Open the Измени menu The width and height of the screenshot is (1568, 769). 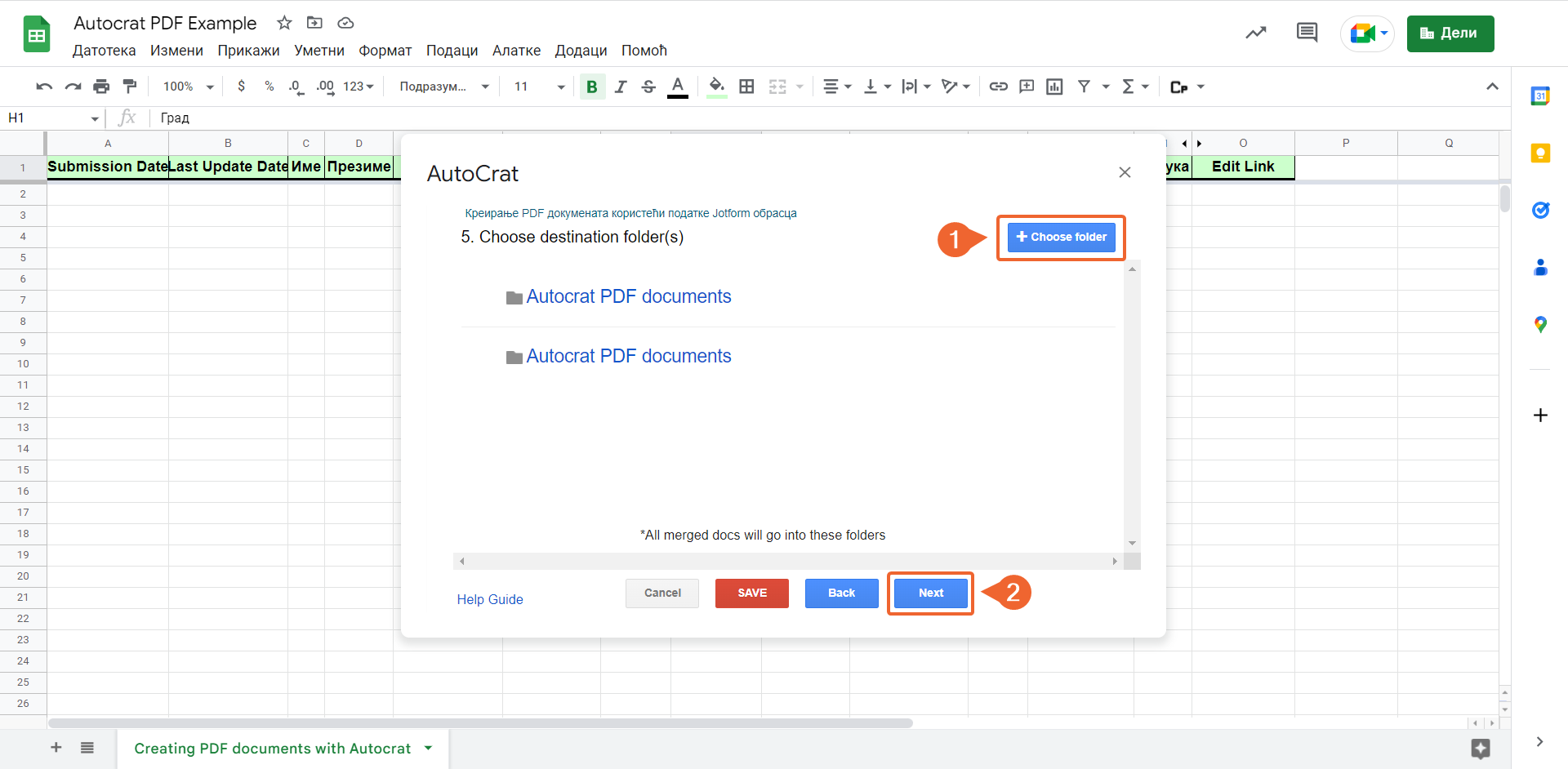point(176,51)
